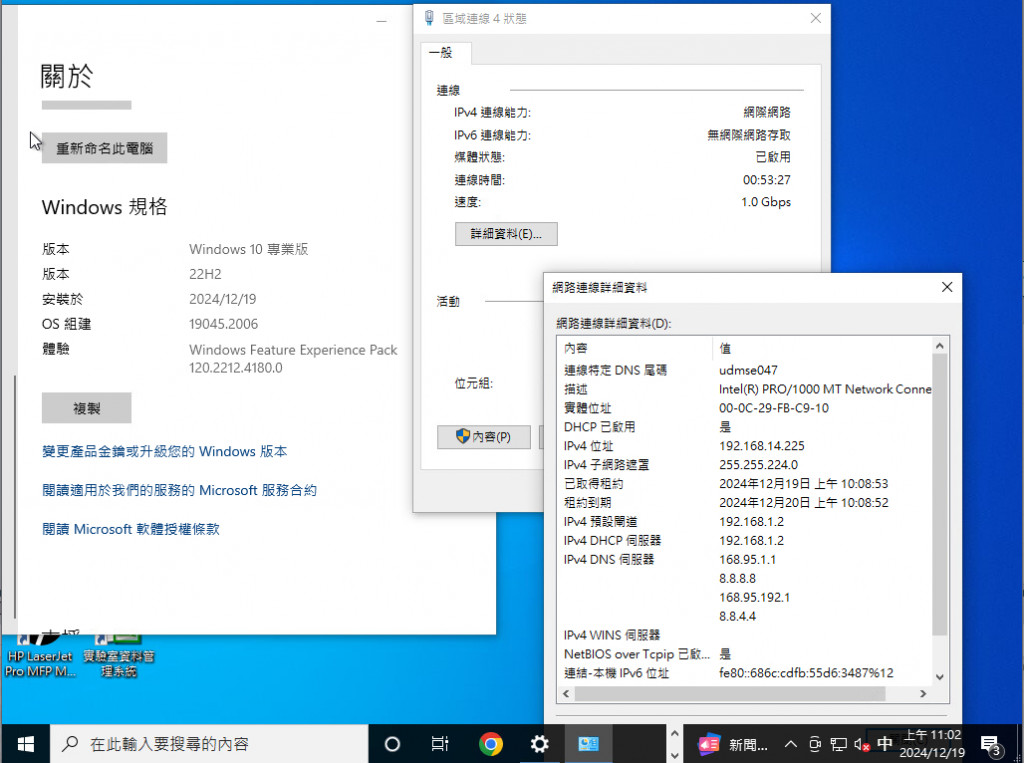The width and height of the screenshot is (1024, 763).
Task: Open Properties button with shield icon
Action: tap(483, 436)
